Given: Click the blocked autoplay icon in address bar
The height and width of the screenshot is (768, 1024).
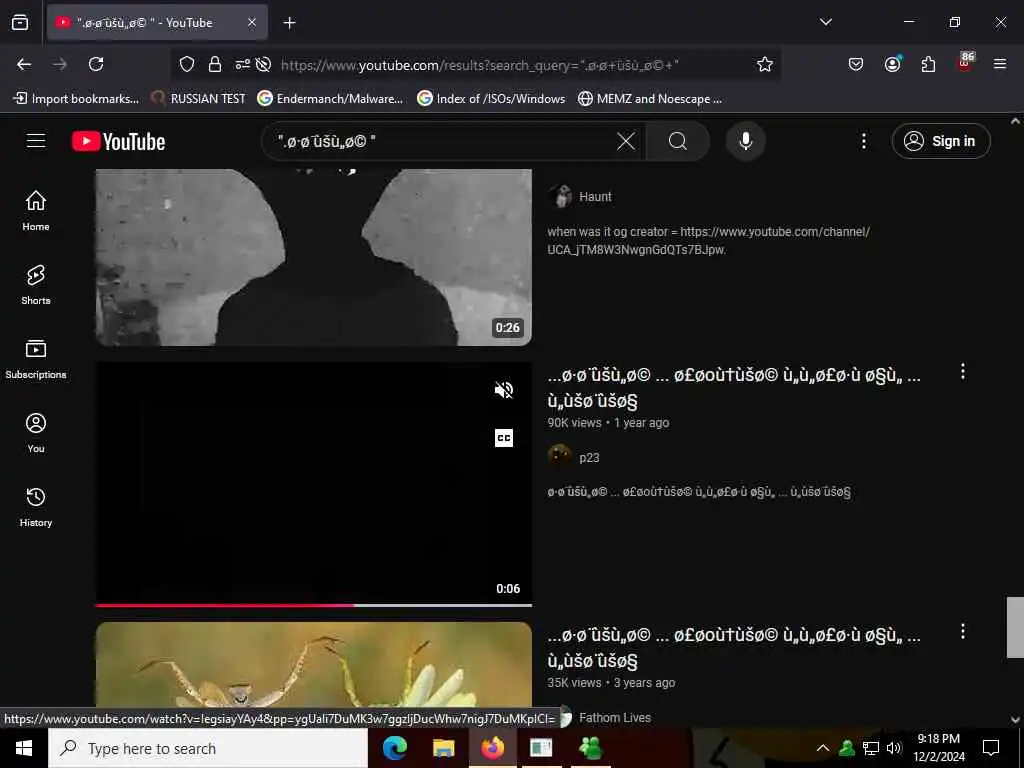Looking at the screenshot, I should [263, 64].
